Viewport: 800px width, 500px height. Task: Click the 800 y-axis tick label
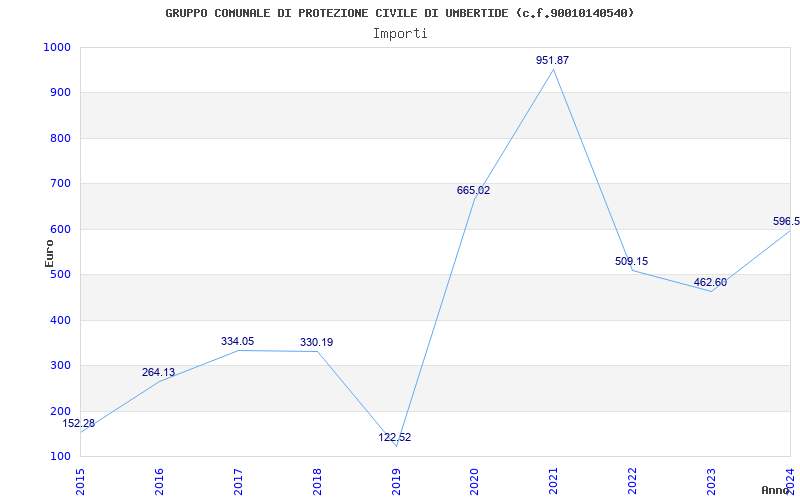[x=60, y=138]
